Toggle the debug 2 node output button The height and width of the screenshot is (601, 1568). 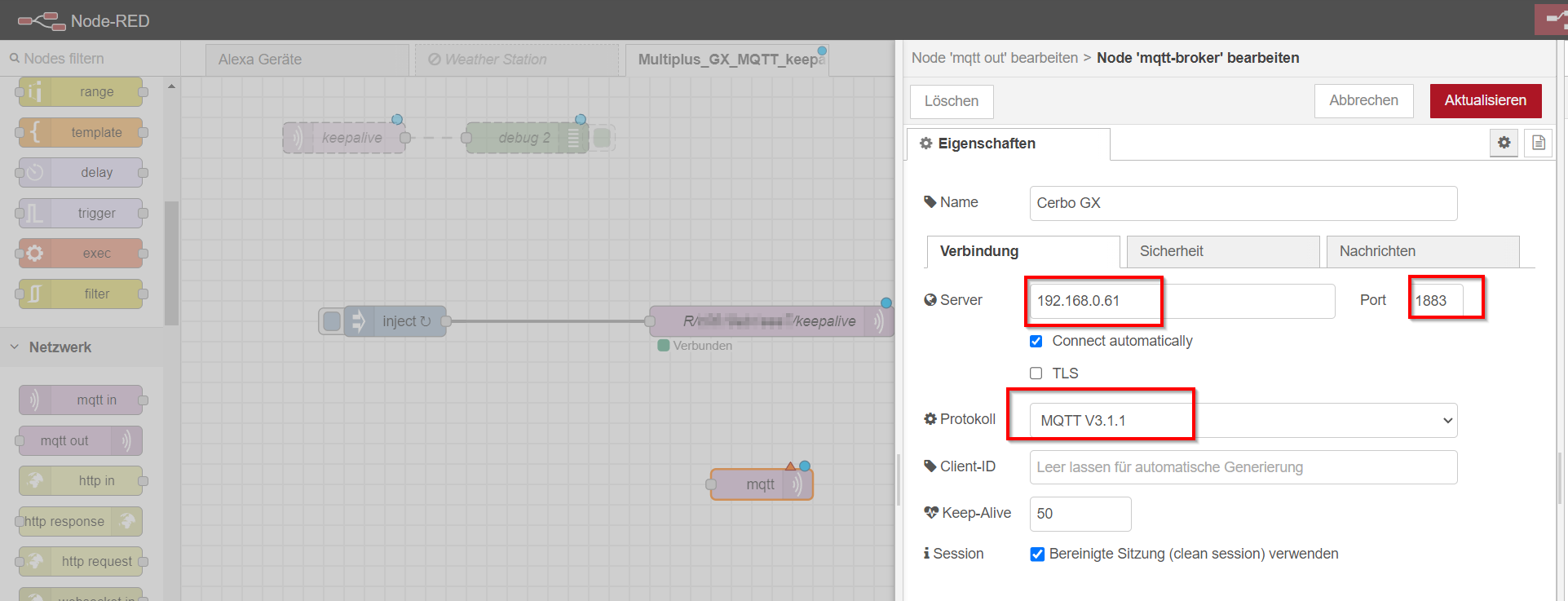click(603, 138)
